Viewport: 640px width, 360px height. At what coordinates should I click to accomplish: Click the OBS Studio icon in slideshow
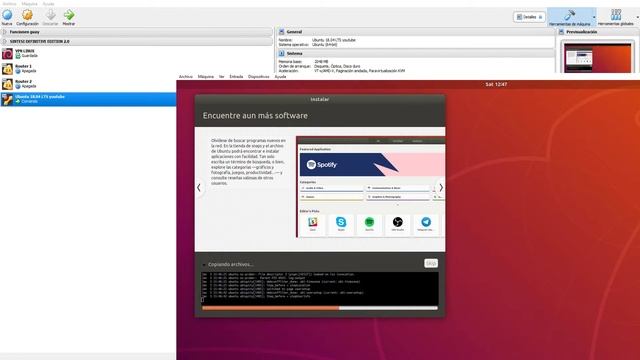point(398,222)
